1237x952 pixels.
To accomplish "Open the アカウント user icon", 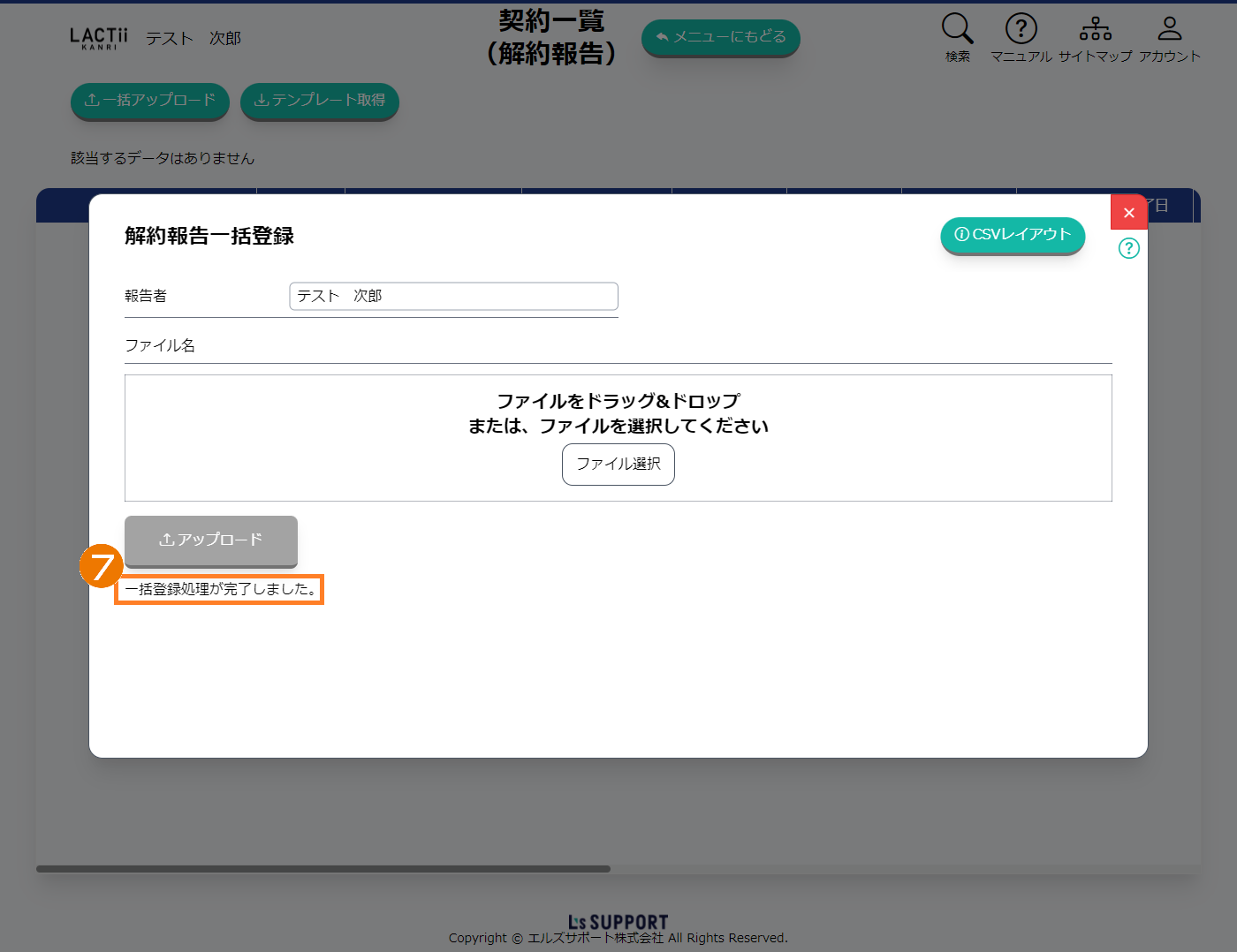I will 1169,29.
